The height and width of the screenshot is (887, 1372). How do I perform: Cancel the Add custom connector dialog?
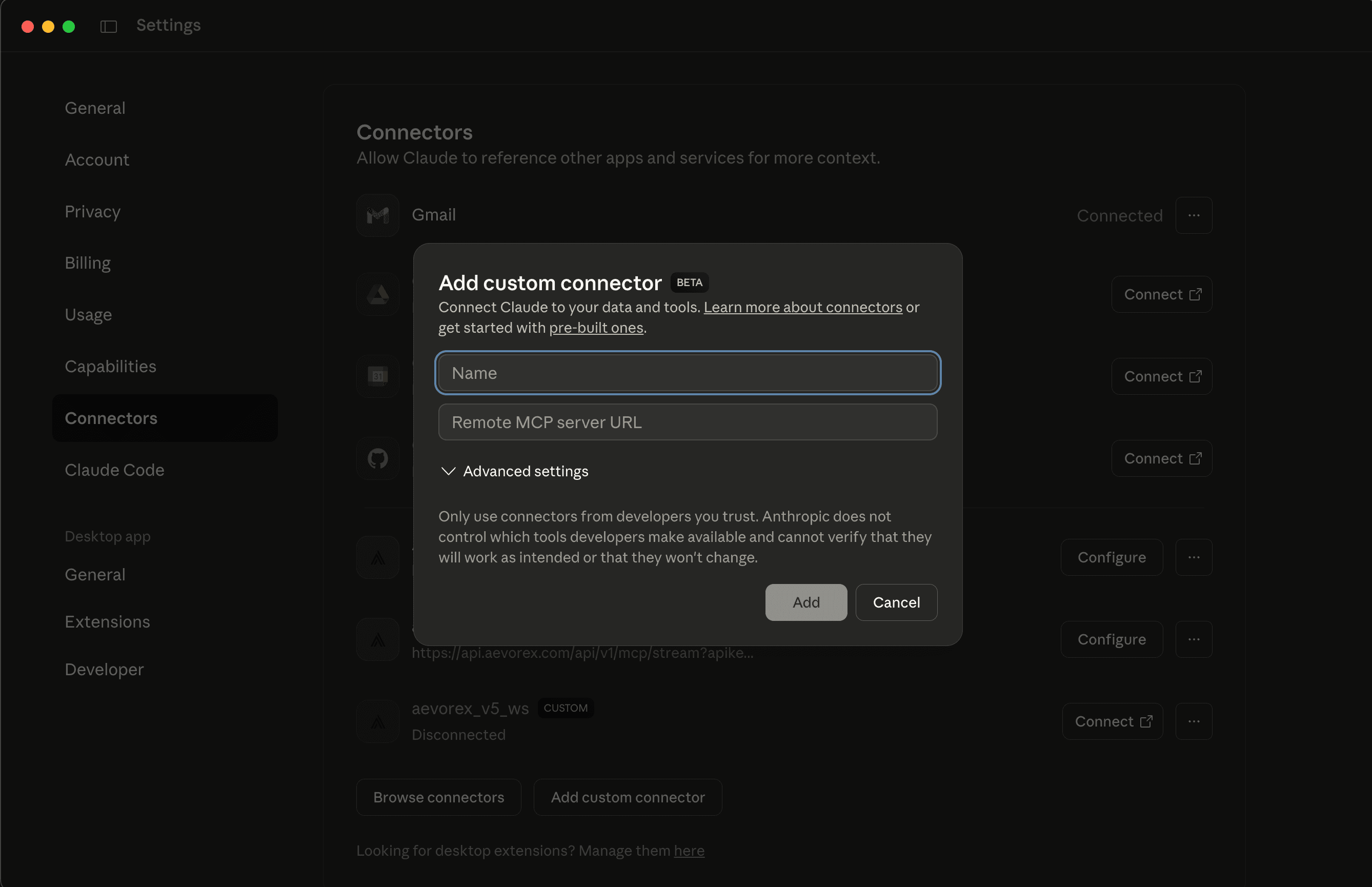(x=896, y=602)
